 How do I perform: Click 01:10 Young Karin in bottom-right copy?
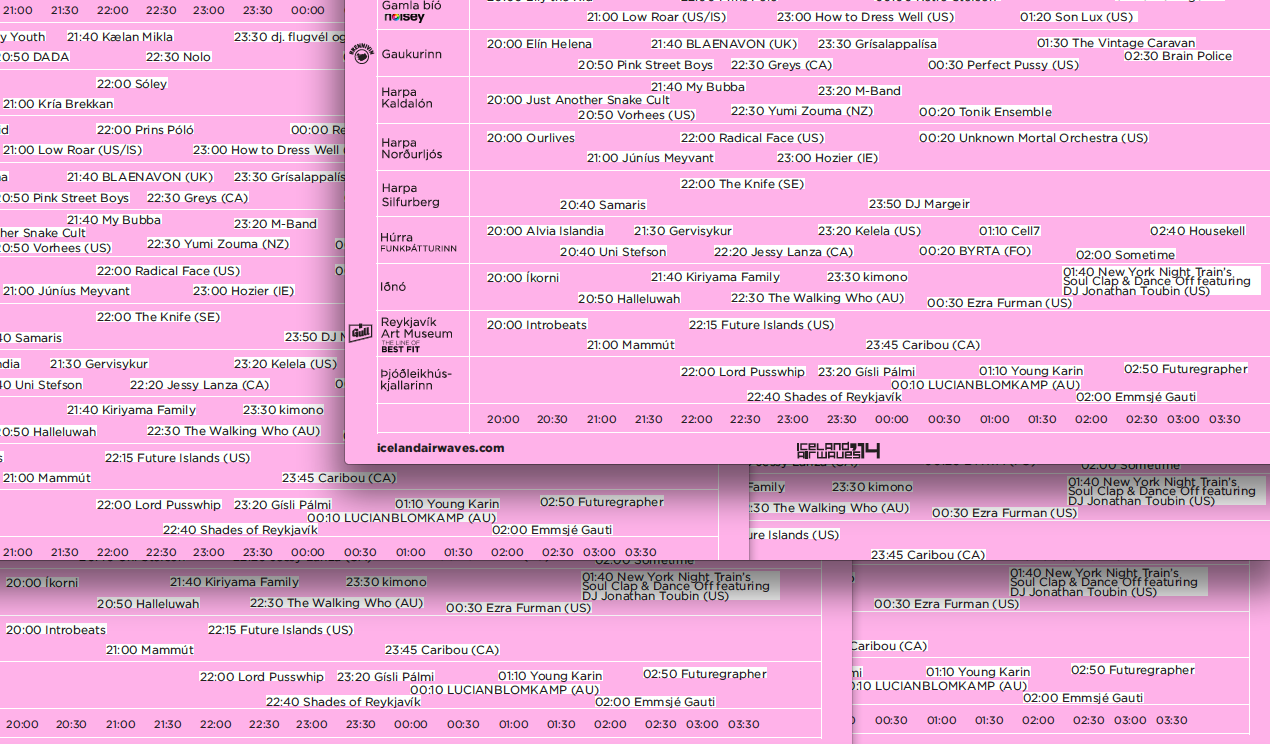coord(978,672)
